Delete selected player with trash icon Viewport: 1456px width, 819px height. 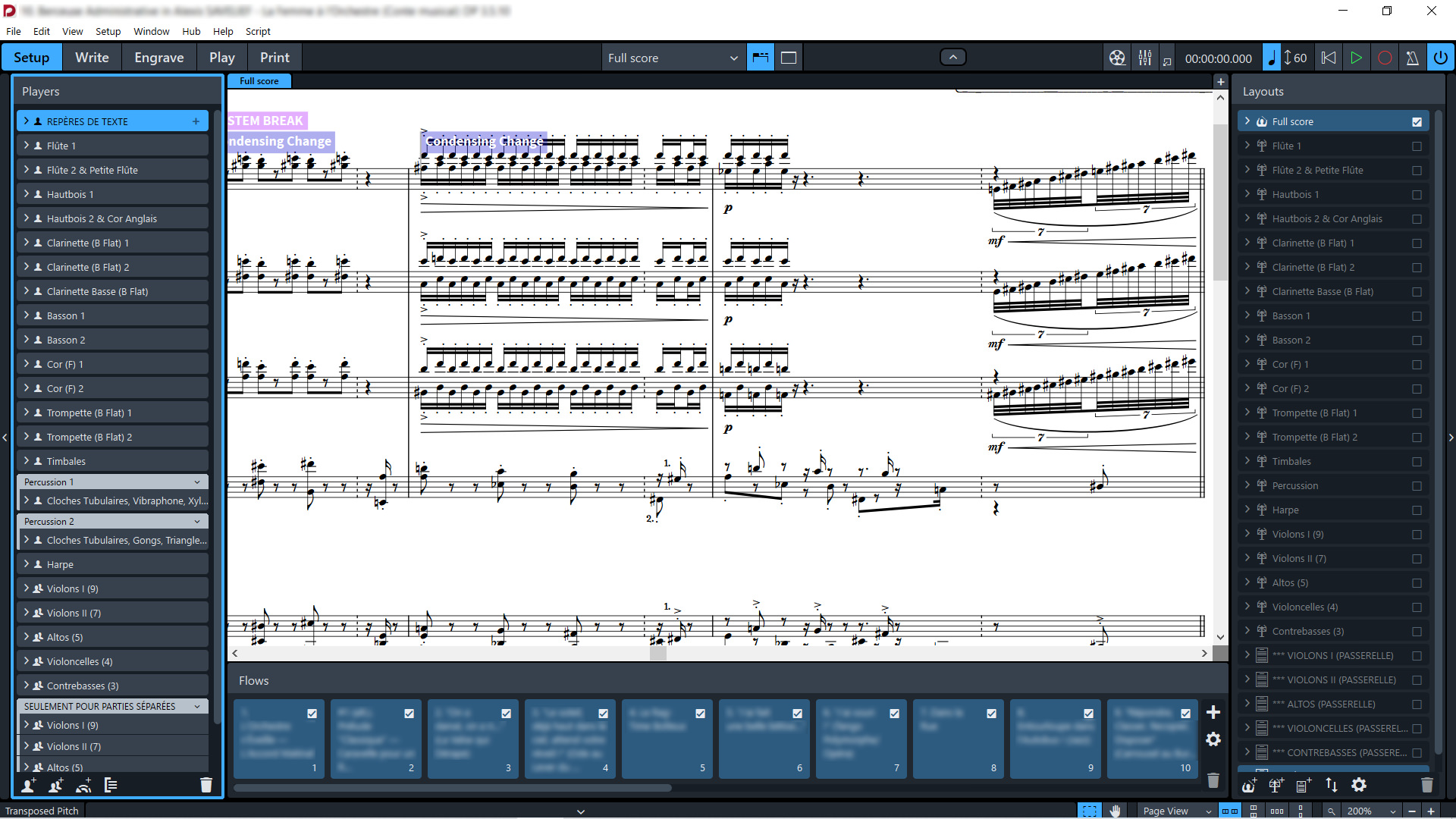point(206,785)
